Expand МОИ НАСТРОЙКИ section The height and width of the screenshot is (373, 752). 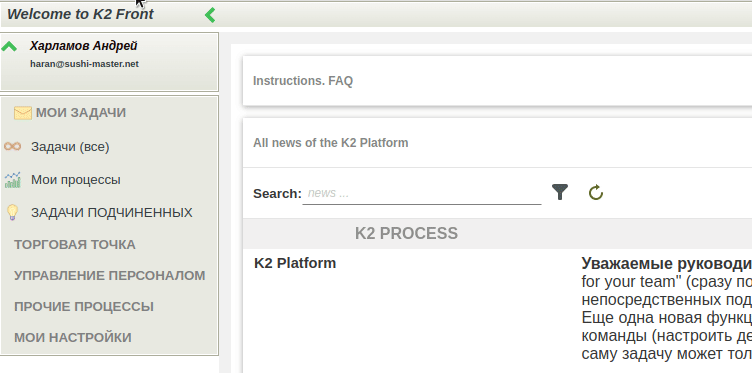tap(72, 338)
